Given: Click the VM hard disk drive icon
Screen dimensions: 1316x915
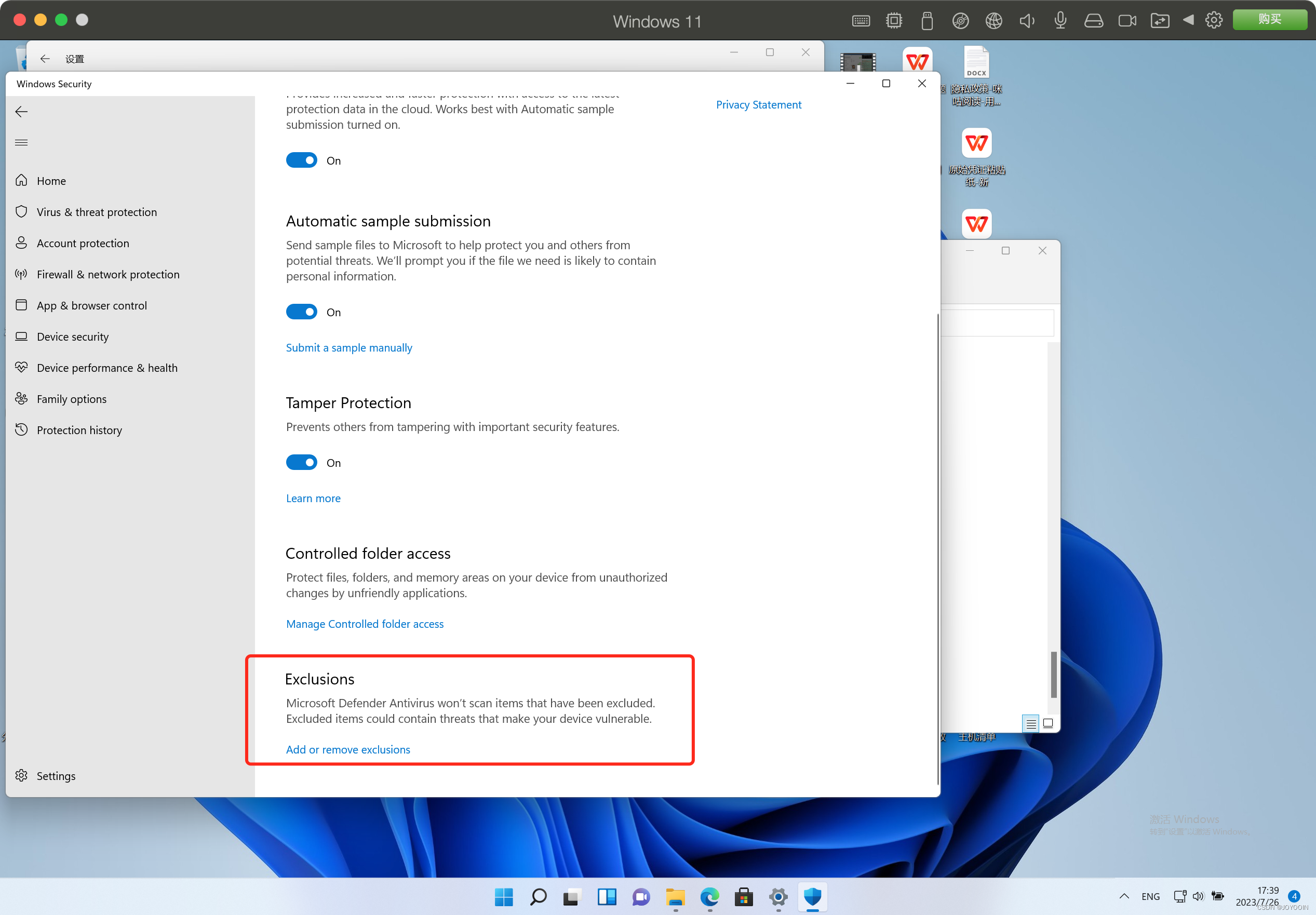Looking at the screenshot, I should click(x=1094, y=21).
